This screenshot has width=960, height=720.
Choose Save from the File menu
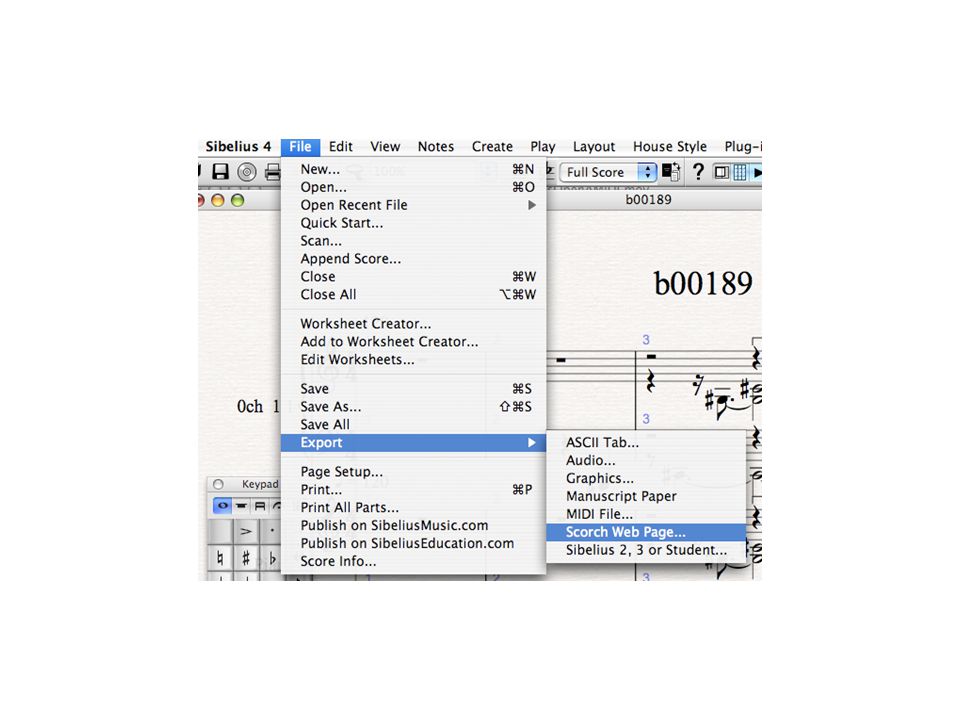pos(413,389)
